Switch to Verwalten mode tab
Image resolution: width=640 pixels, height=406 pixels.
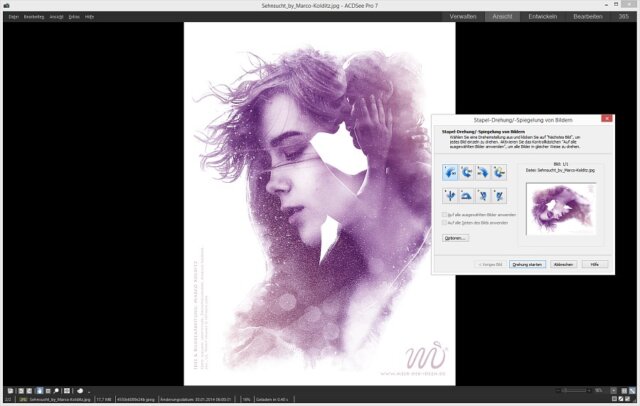[463, 16]
